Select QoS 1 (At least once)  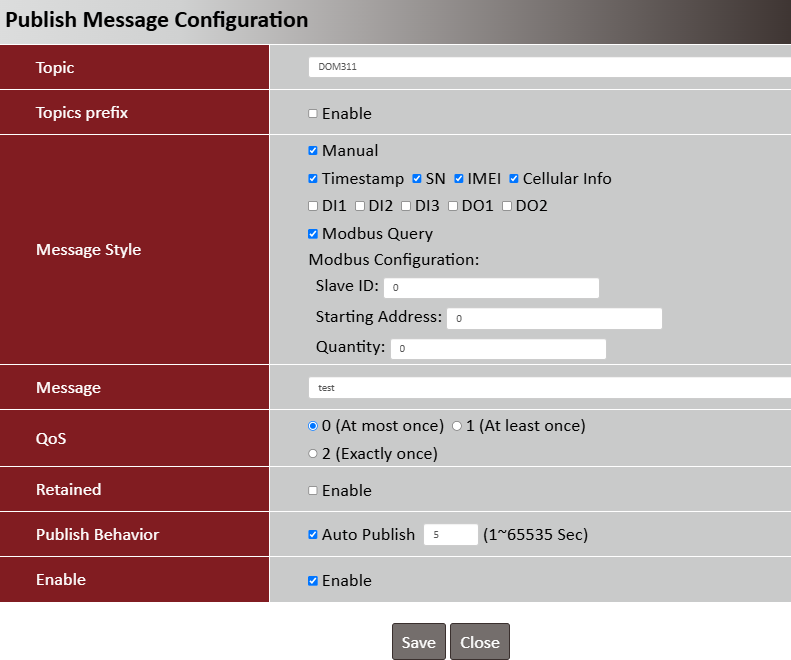457,426
